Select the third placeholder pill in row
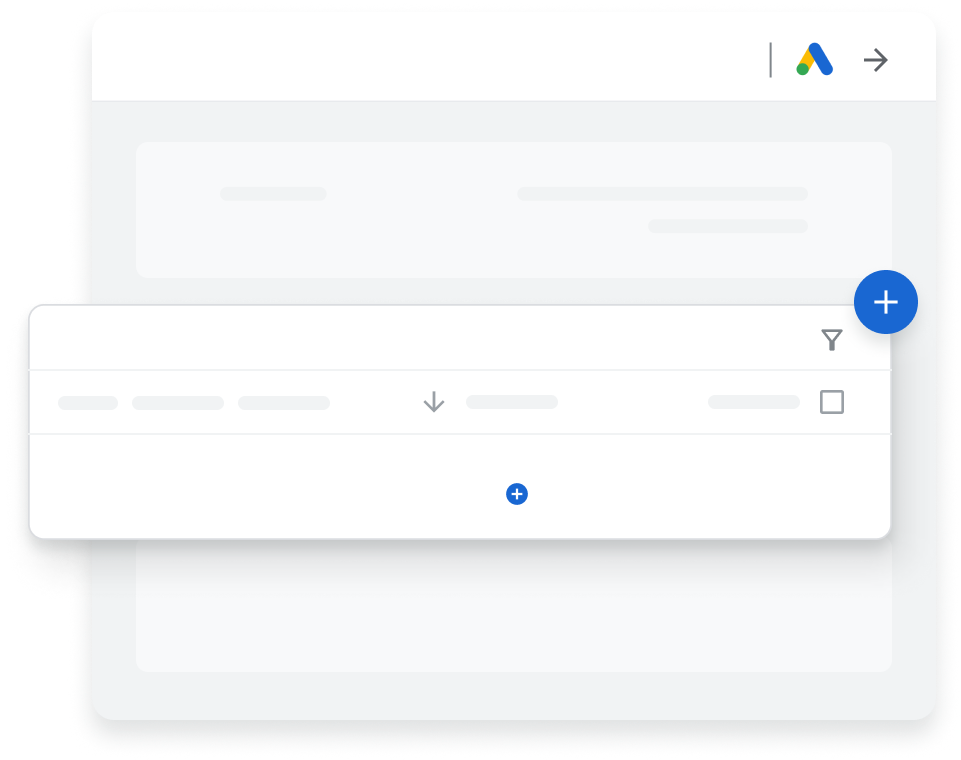The image size is (961, 760). tap(284, 403)
